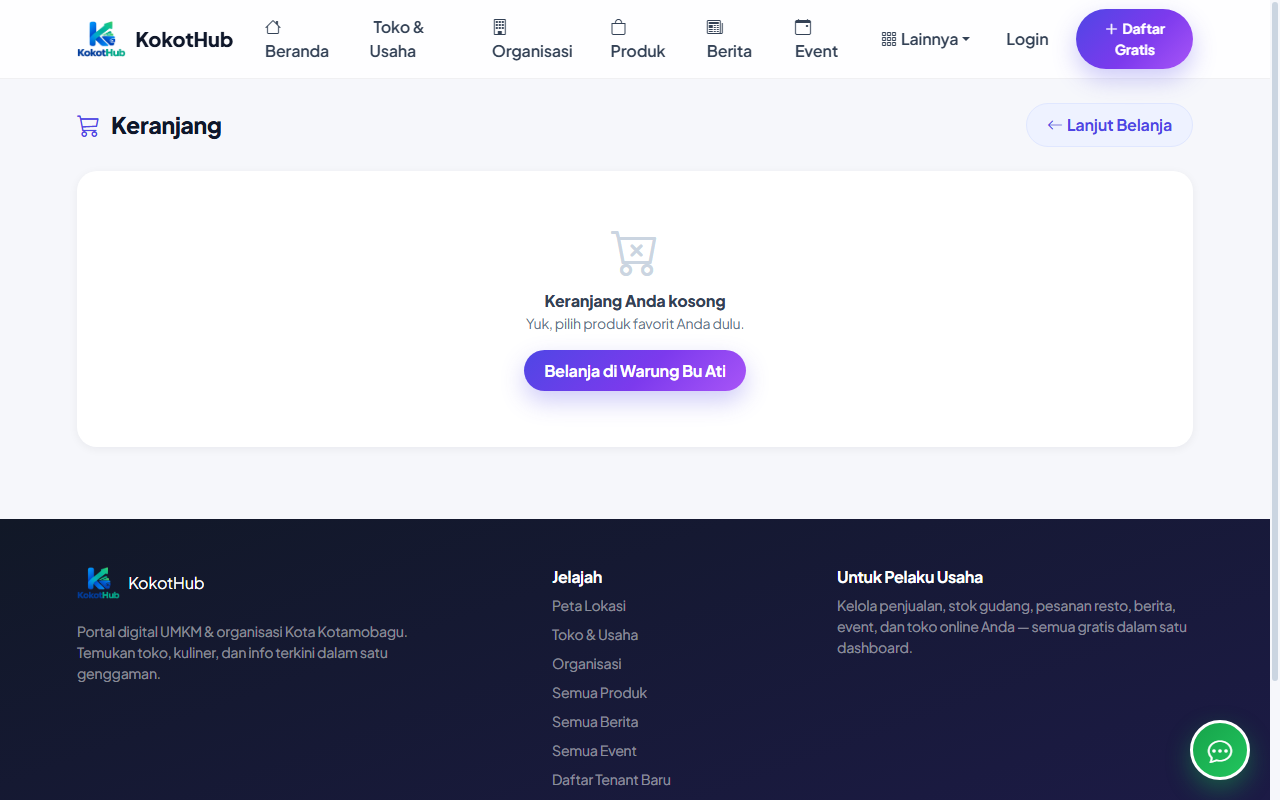This screenshot has width=1280, height=800.
Task: Go to Beranda in the navigation
Action: click(297, 39)
